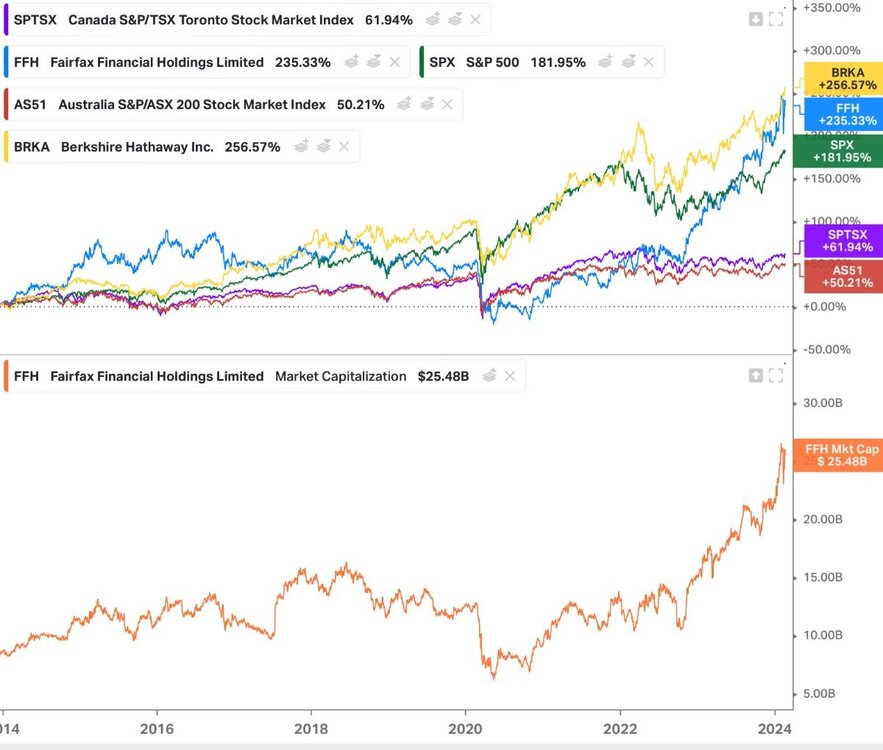Click the green SPX color bar
This screenshot has width=883, height=750.
pyautogui.click(x=422, y=62)
